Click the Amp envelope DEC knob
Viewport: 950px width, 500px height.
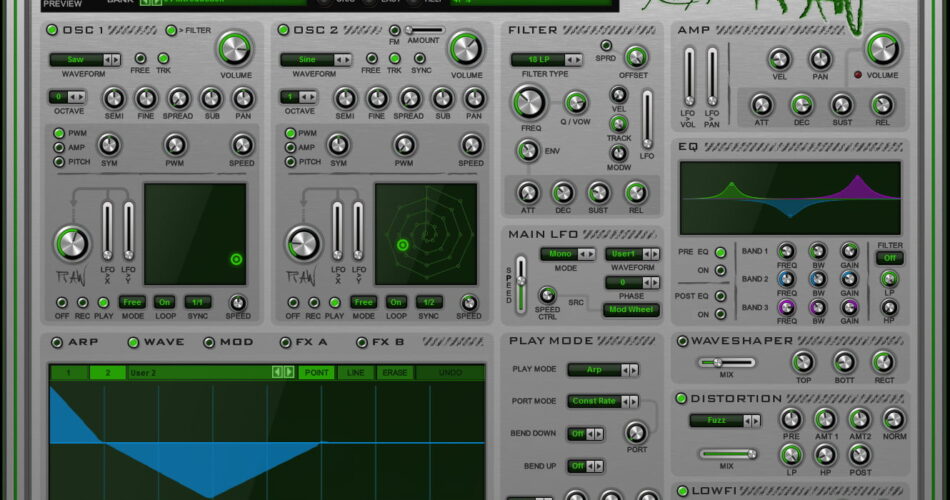pos(802,105)
